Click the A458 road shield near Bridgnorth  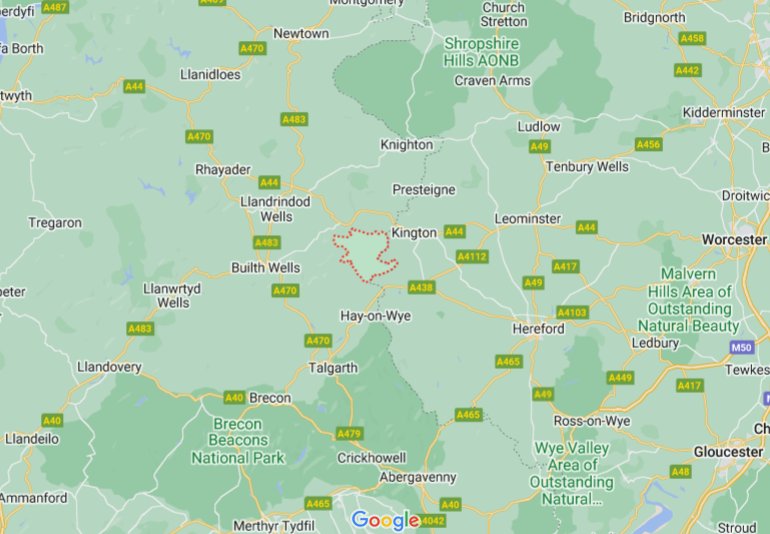pos(692,38)
